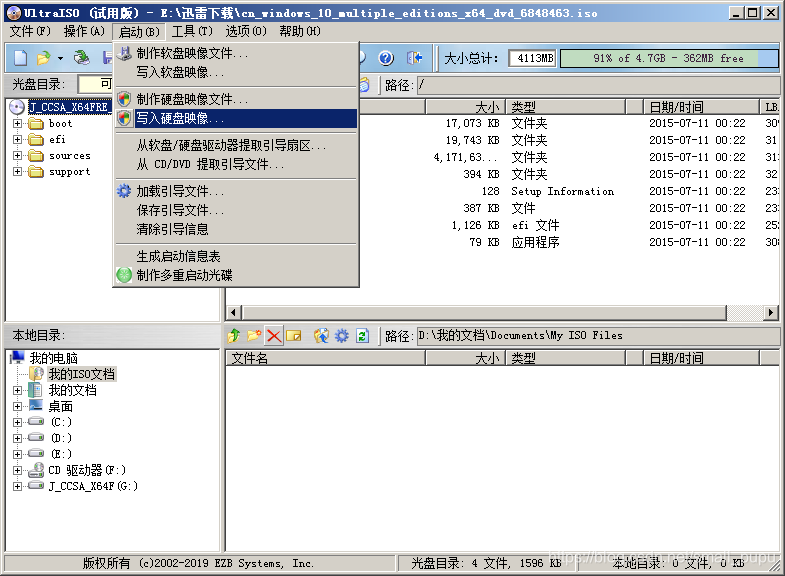This screenshot has width=785, height=576.
Task: Expand 桌面 tree node
Action: pos(18,406)
